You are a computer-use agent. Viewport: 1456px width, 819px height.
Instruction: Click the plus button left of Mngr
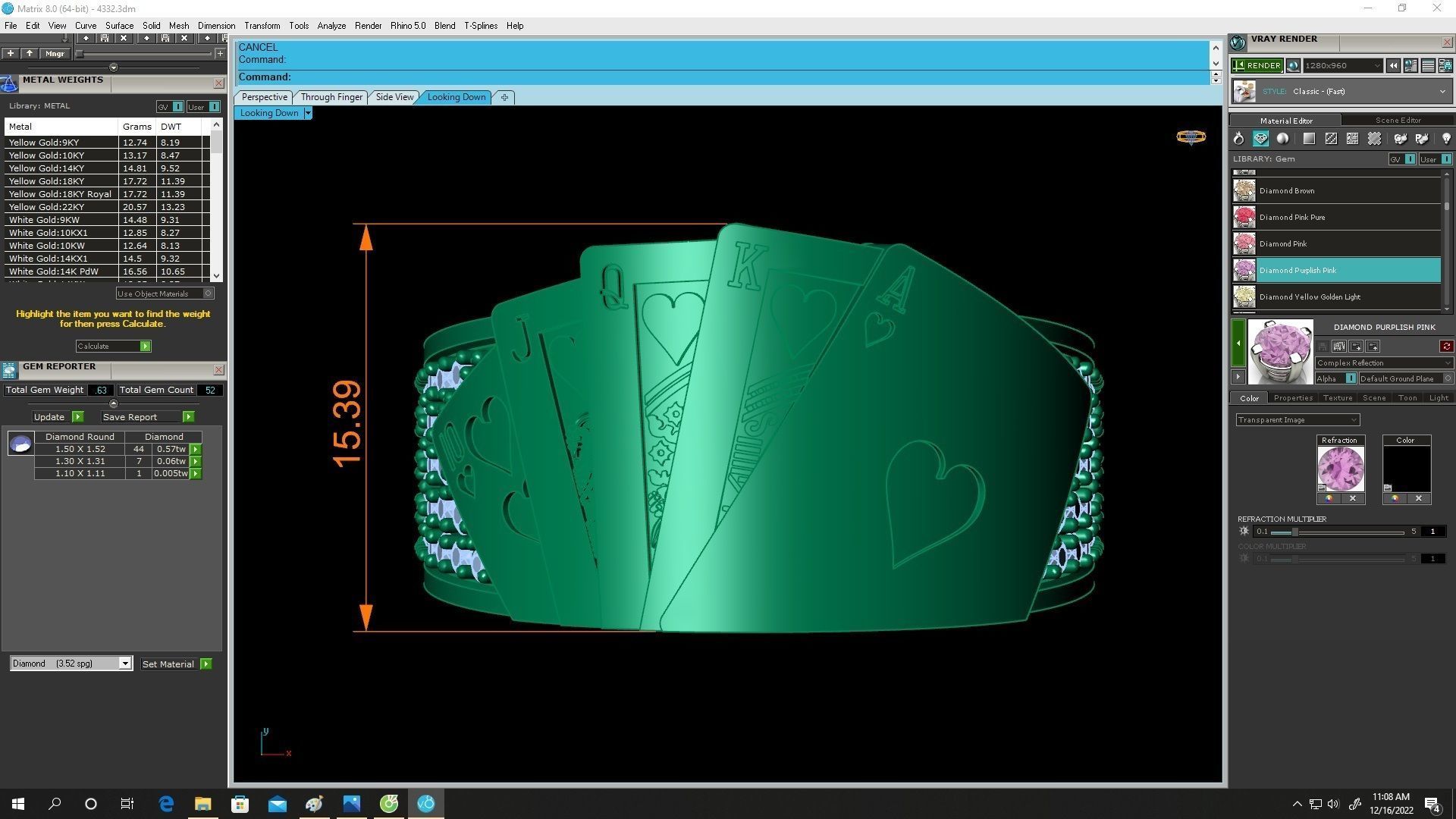tap(11, 54)
